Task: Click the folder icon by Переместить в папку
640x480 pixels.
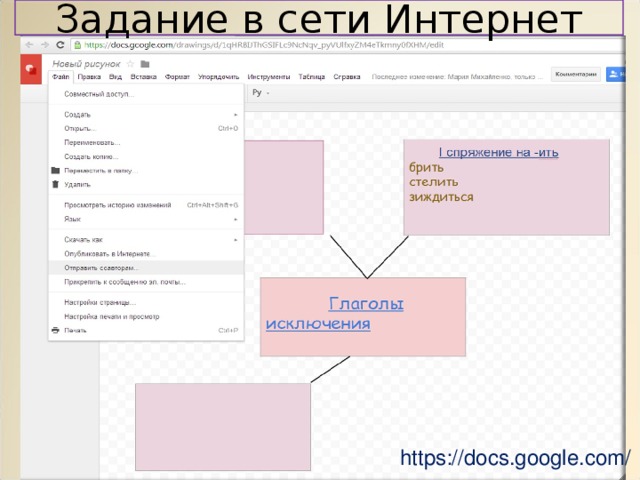Action: click(x=56, y=171)
